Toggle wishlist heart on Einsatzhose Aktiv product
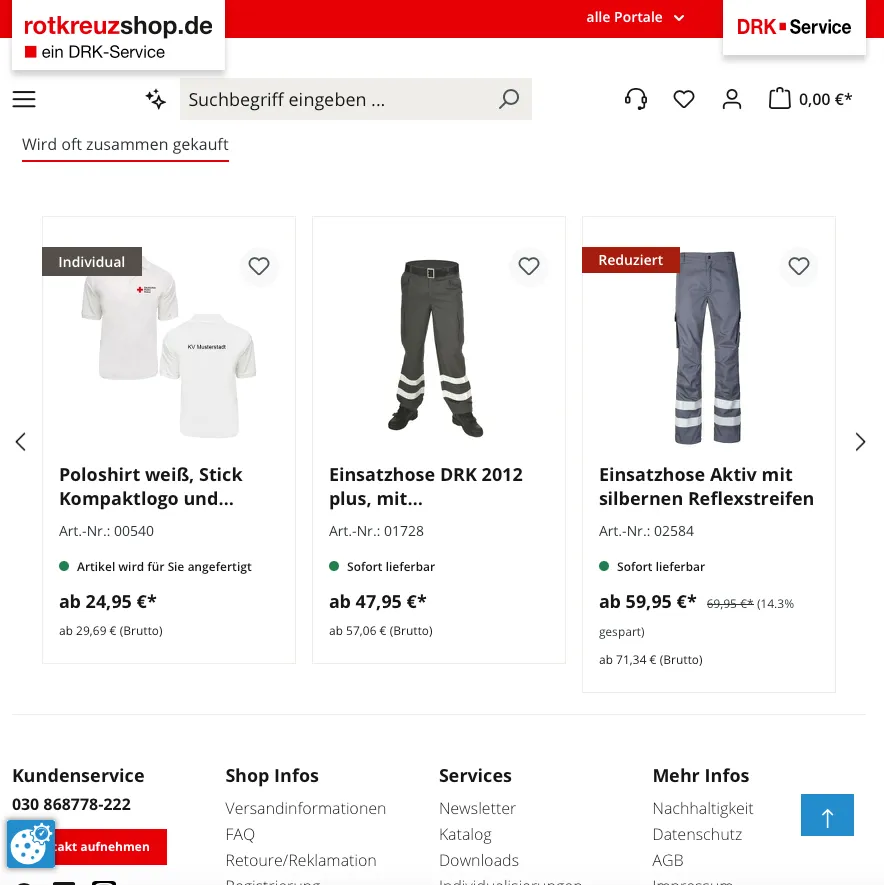Image resolution: width=884 pixels, height=885 pixels. (x=798, y=266)
